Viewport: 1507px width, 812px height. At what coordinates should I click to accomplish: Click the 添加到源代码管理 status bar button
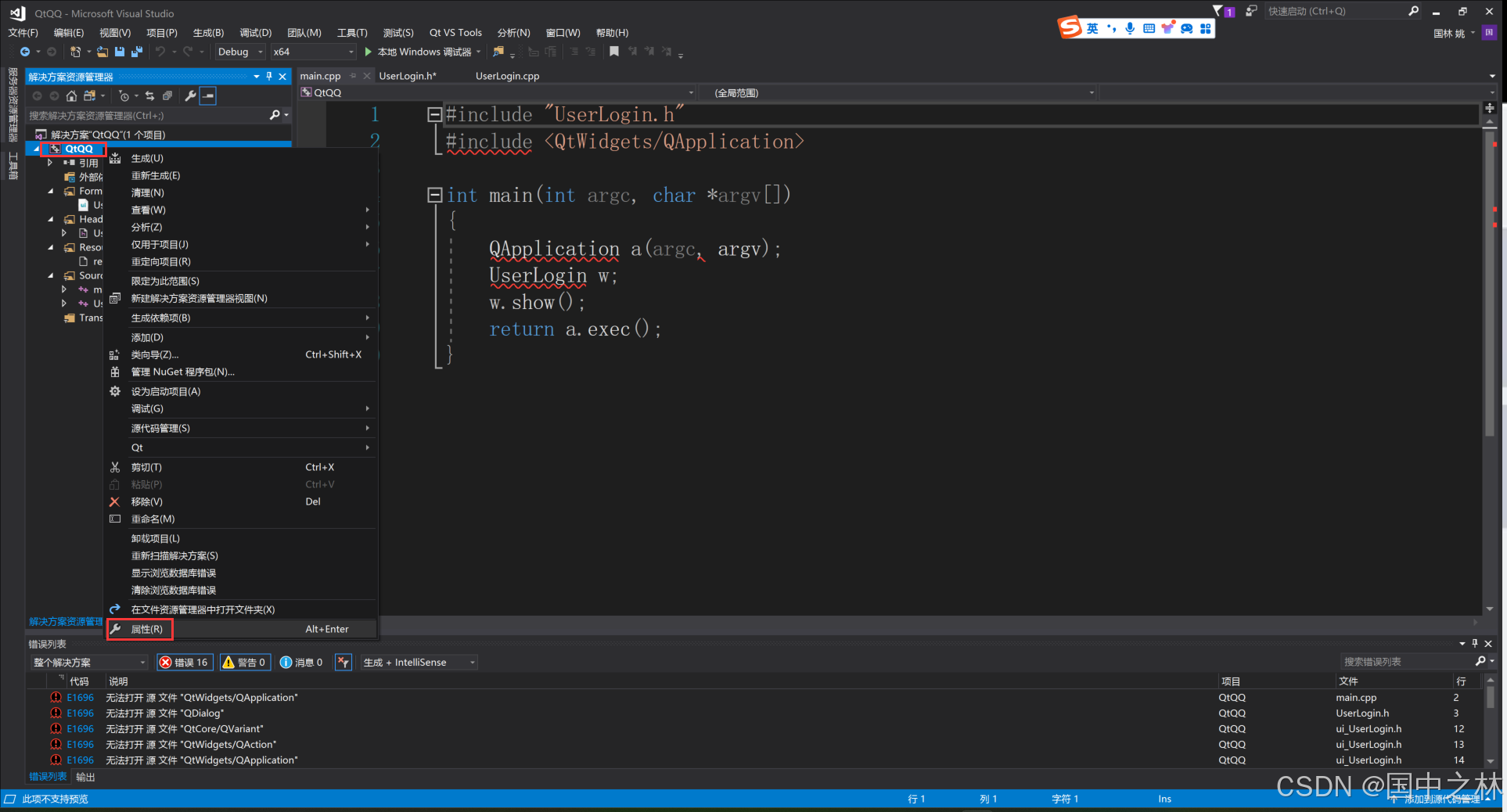tap(1441, 799)
